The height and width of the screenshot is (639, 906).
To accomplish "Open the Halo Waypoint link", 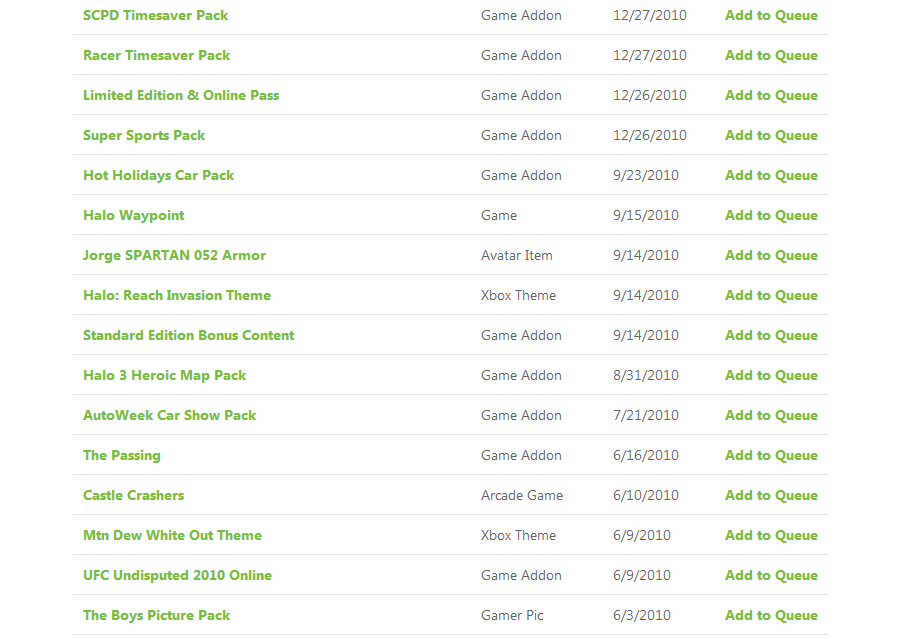I will [x=133, y=216].
